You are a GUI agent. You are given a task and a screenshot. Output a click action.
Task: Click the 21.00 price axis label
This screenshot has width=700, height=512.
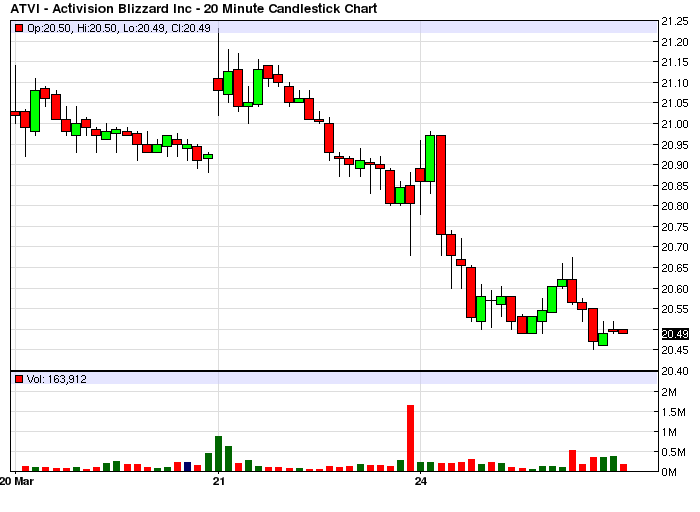675,124
